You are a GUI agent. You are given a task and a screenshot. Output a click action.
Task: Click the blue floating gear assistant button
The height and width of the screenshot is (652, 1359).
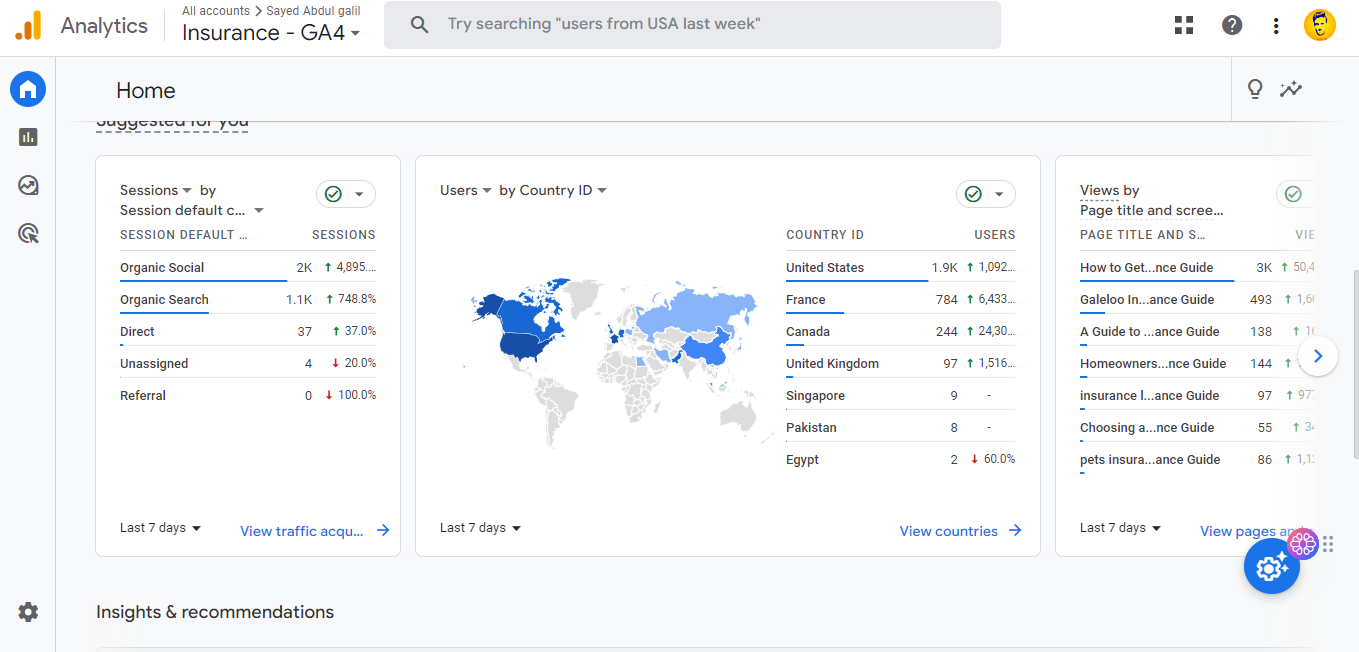pyautogui.click(x=1271, y=567)
